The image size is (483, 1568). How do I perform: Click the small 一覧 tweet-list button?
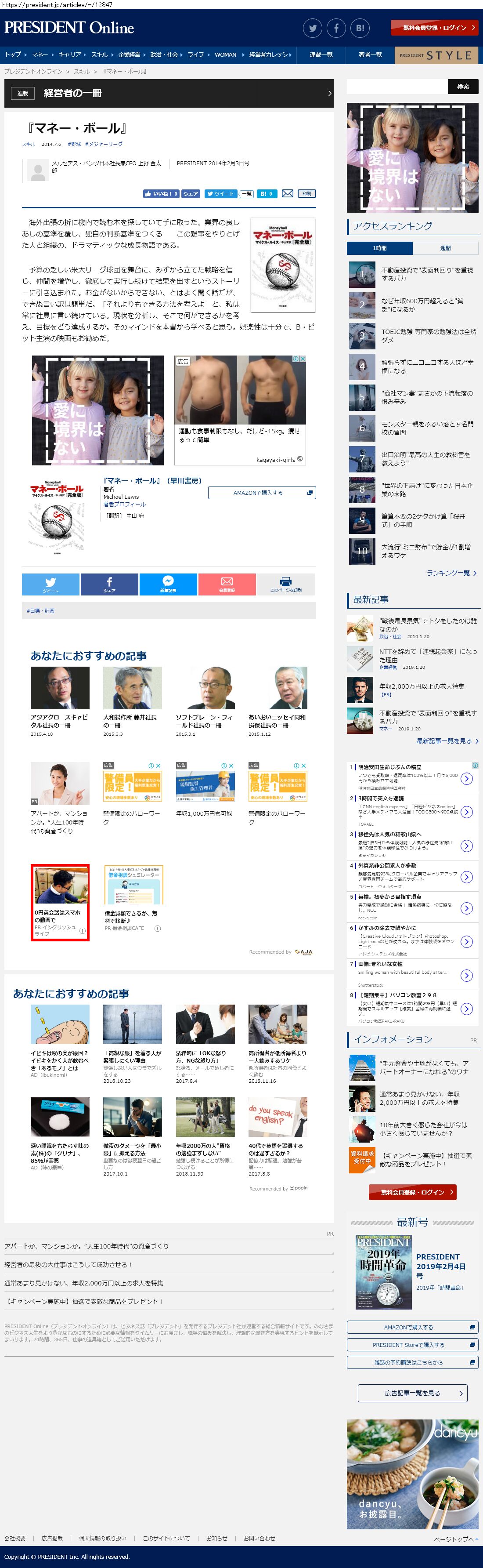coord(246,193)
